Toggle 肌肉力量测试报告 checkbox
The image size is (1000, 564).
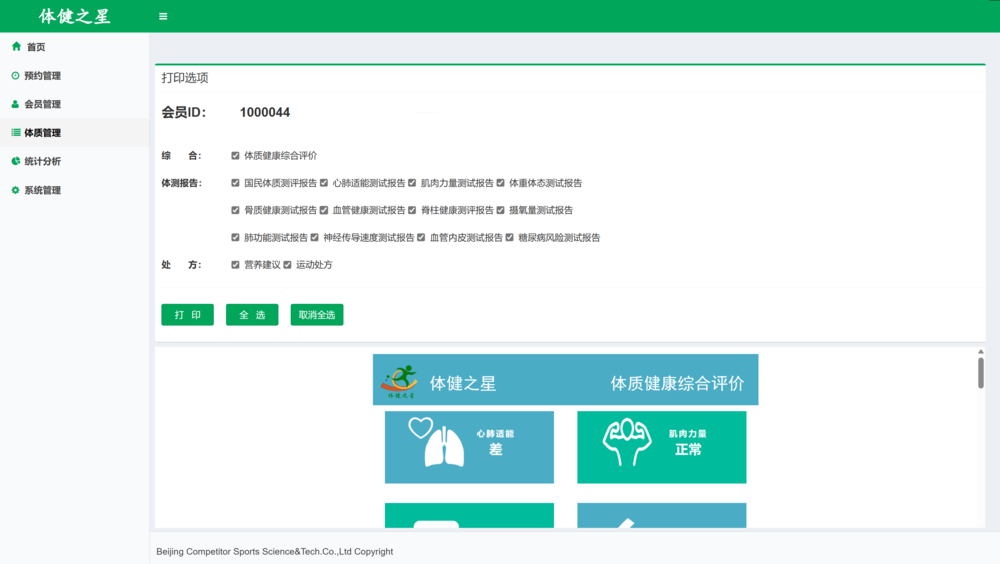pyautogui.click(x=412, y=183)
